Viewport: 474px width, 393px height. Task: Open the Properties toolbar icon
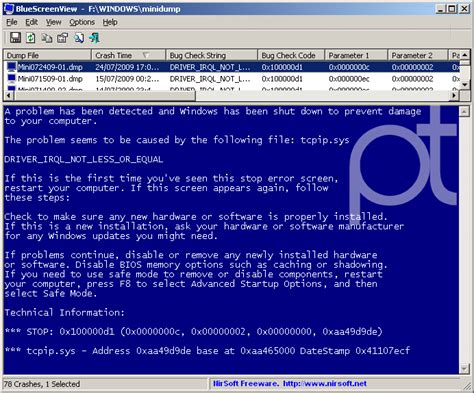(x=62, y=38)
